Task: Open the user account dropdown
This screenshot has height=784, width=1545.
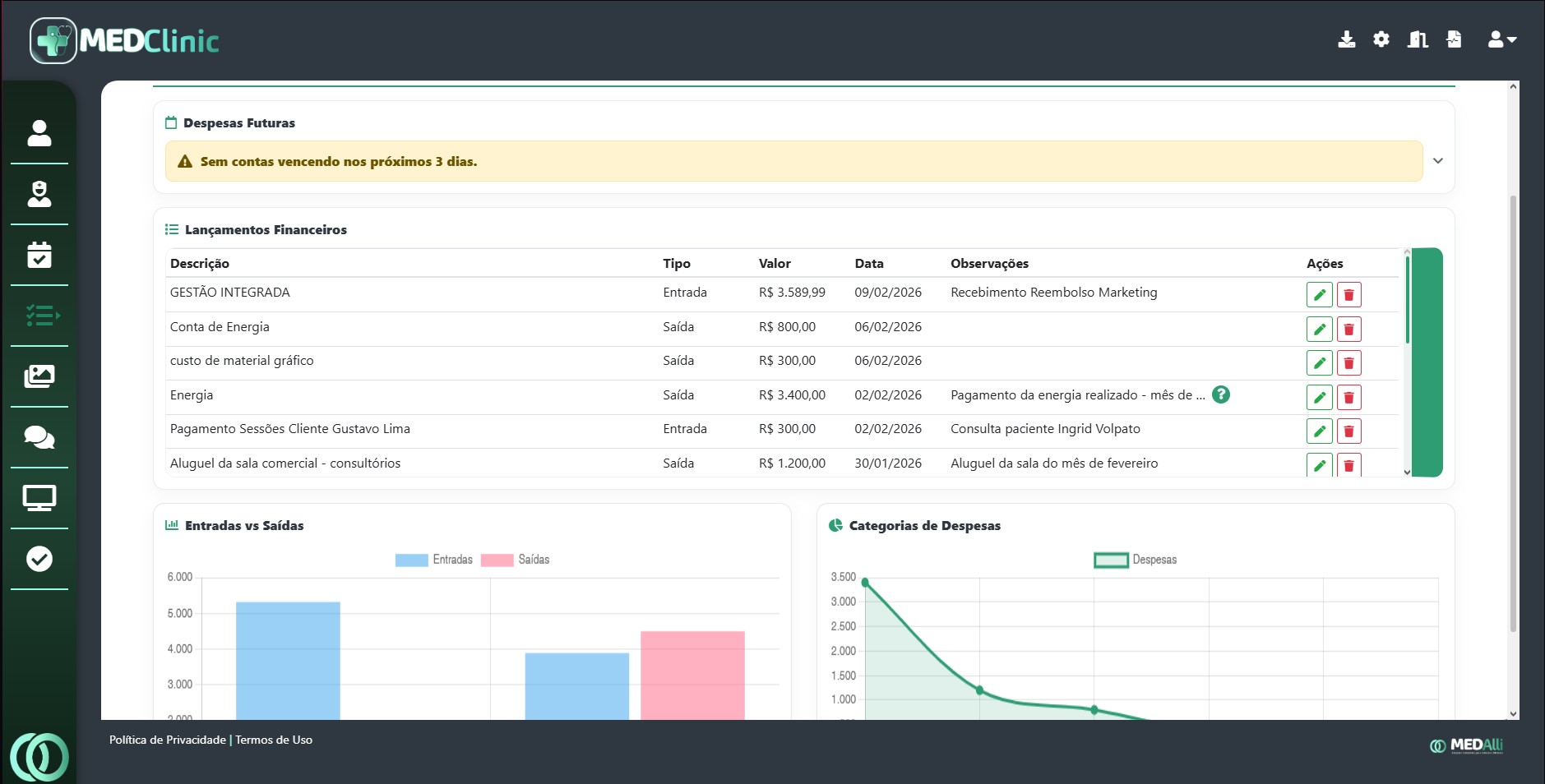Action: point(1501,39)
